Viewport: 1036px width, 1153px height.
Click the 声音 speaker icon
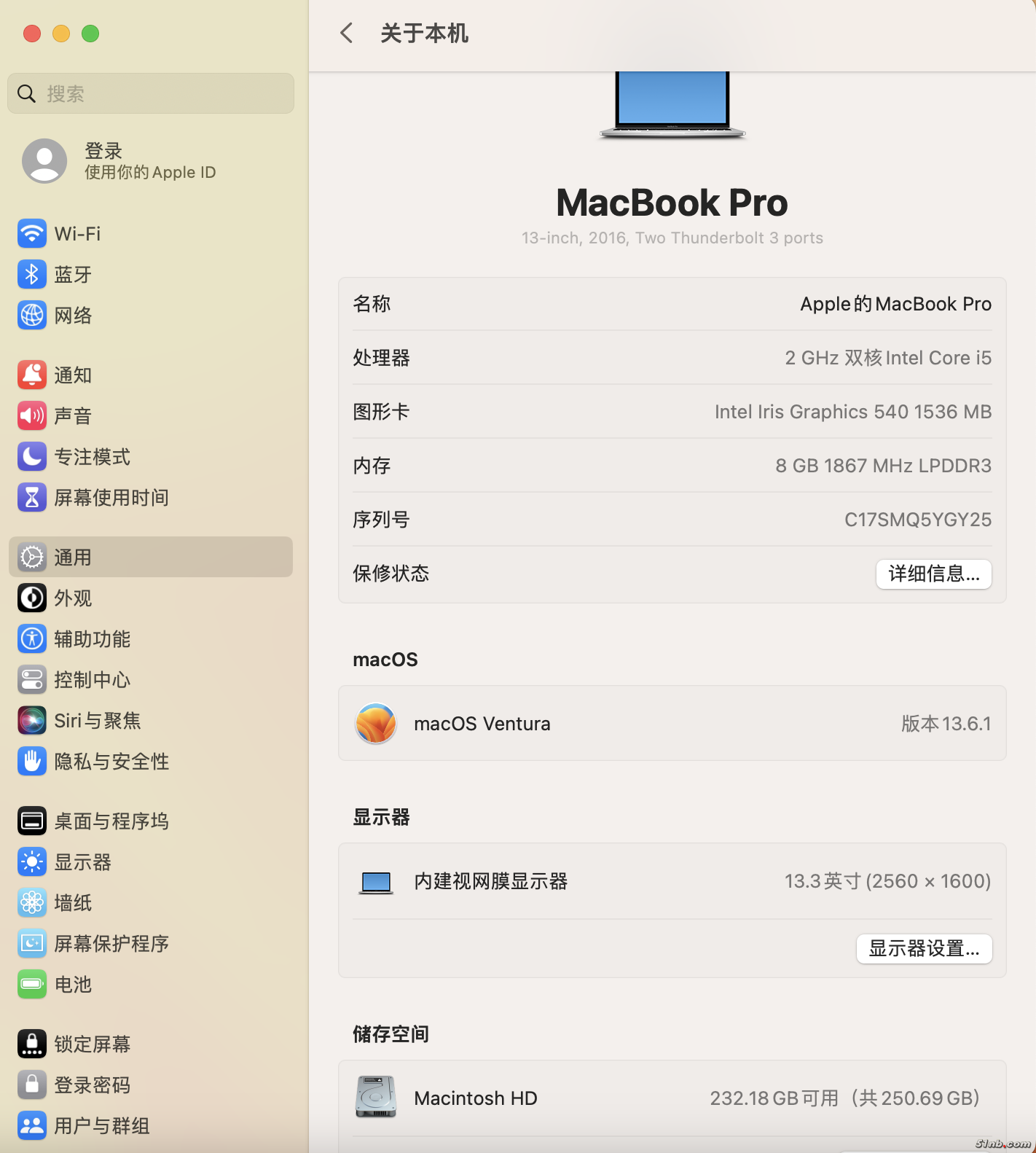[x=32, y=416]
